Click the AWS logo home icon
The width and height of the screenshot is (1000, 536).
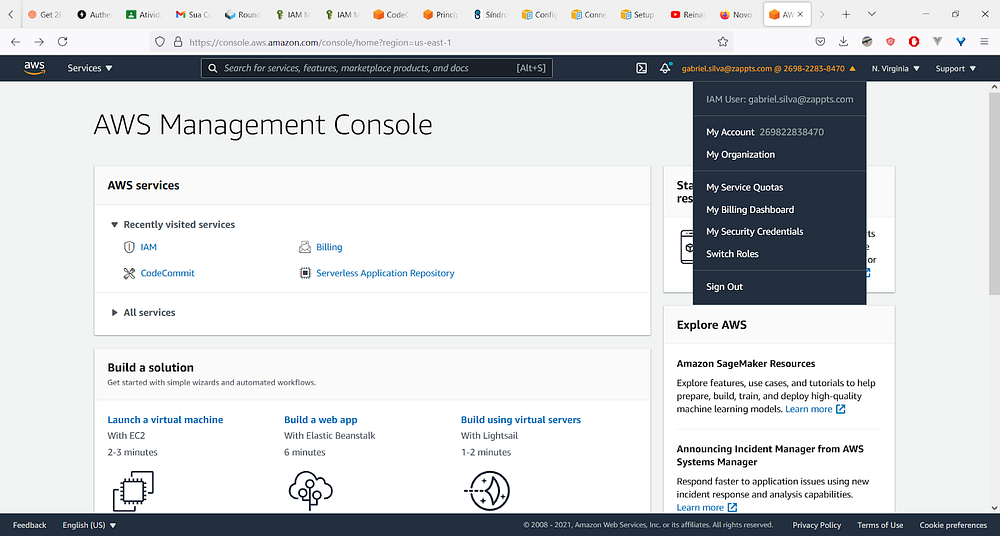(34, 68)
